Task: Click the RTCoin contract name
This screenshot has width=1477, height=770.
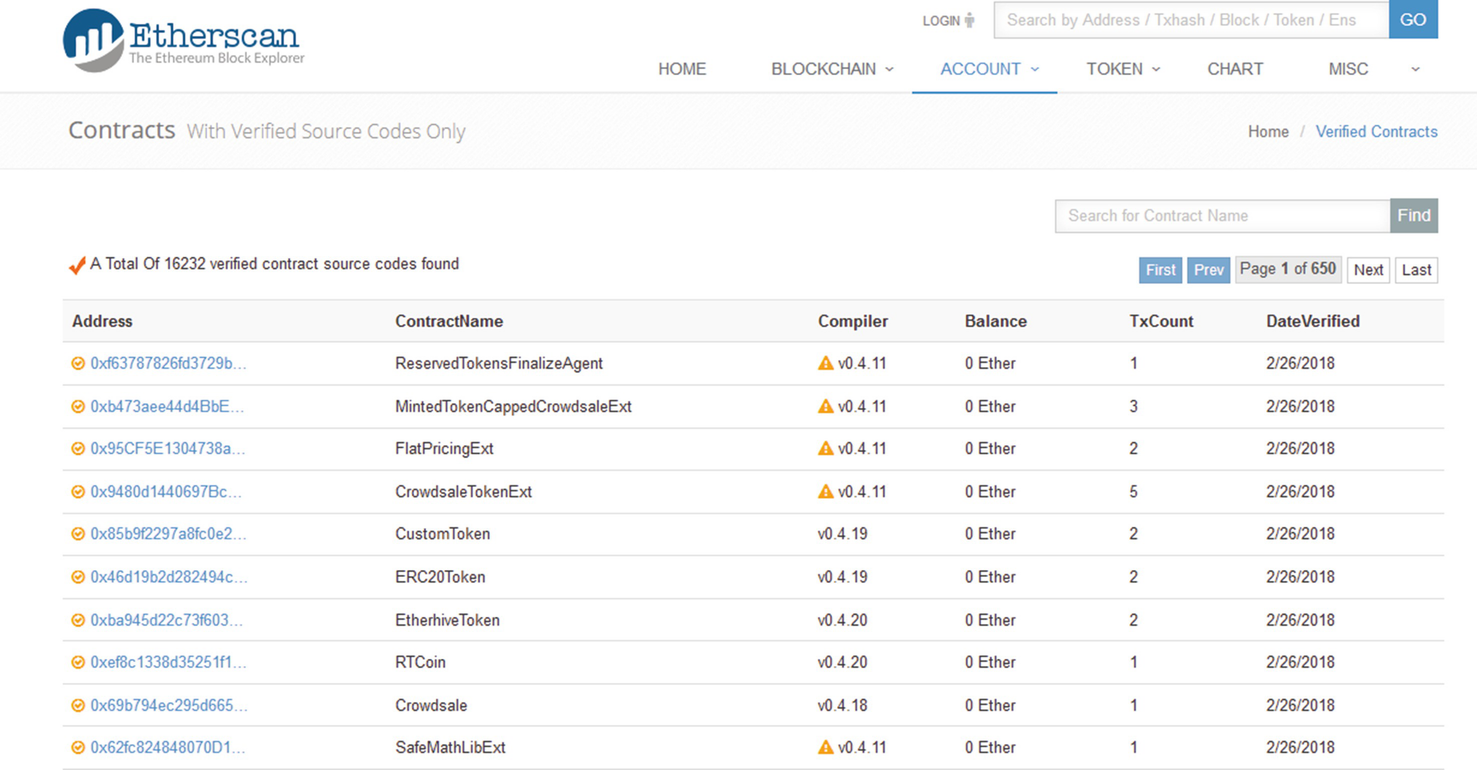Action: point(420,662)
